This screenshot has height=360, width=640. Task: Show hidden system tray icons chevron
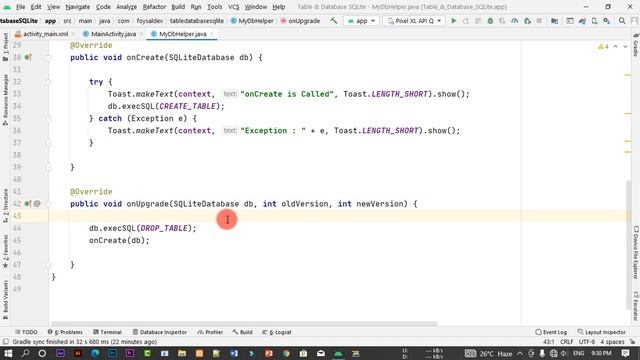click(x=520, y=353)
